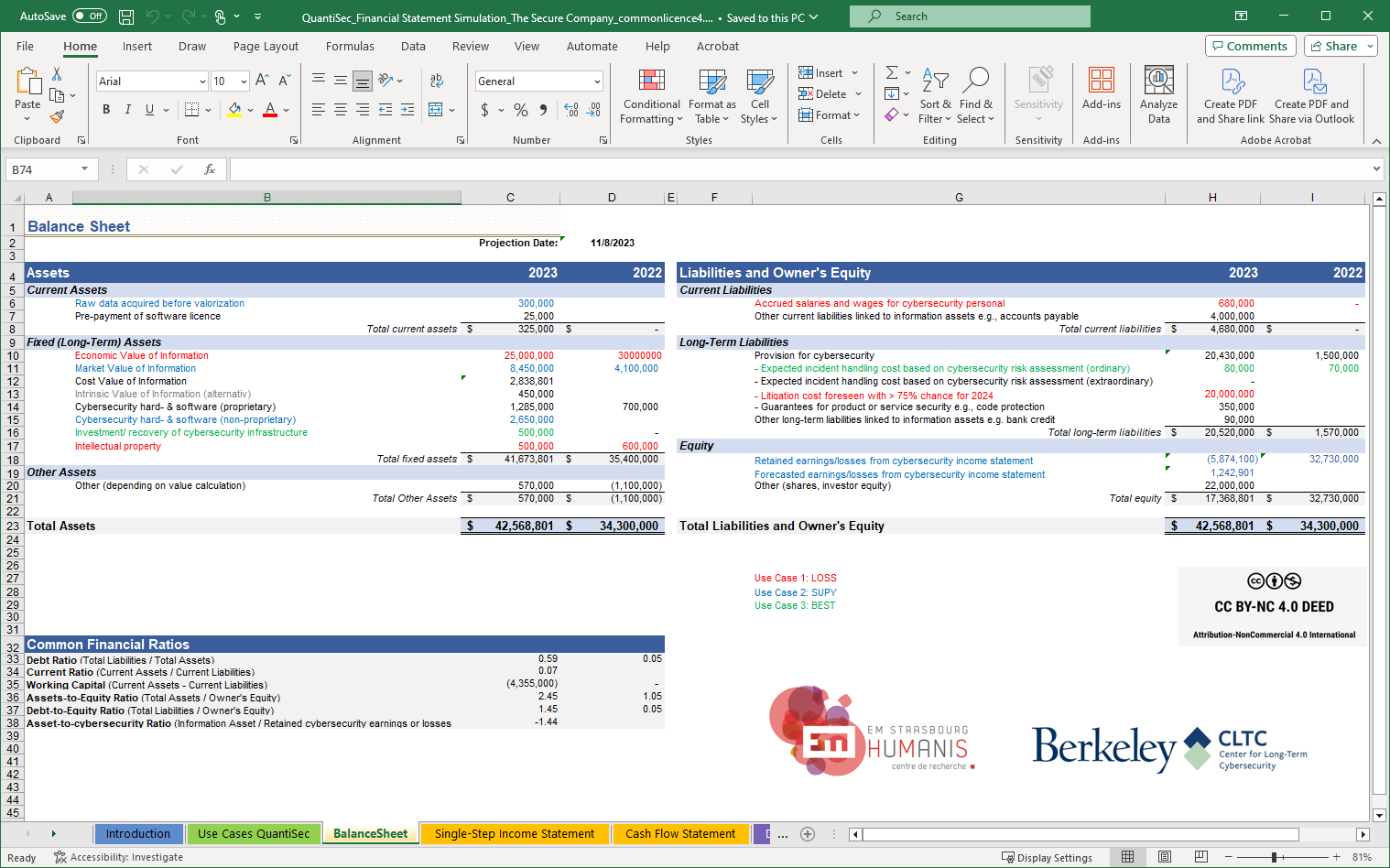Viewport: 1390px width, 868px height.
Task: Click Accessibility: Investigate in status bar
Action: point(118,858)
